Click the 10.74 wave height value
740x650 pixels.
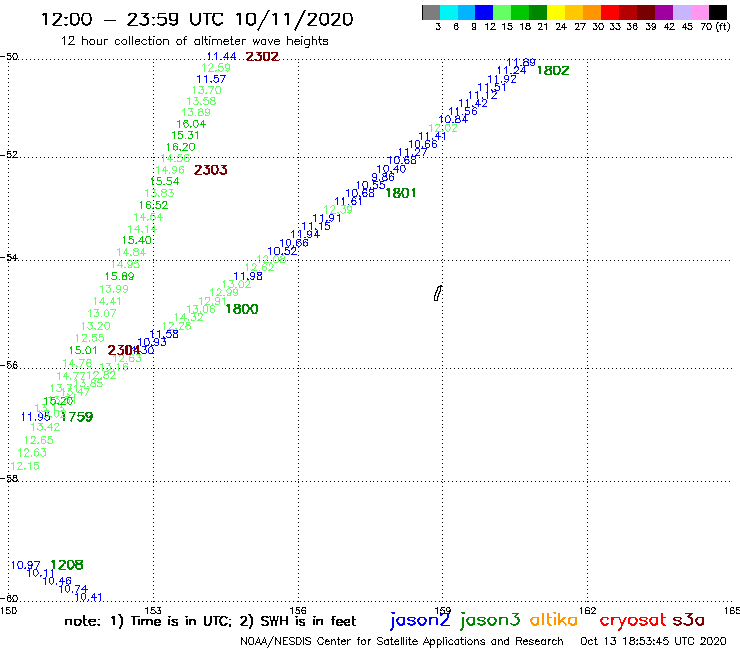click(73, 589)
